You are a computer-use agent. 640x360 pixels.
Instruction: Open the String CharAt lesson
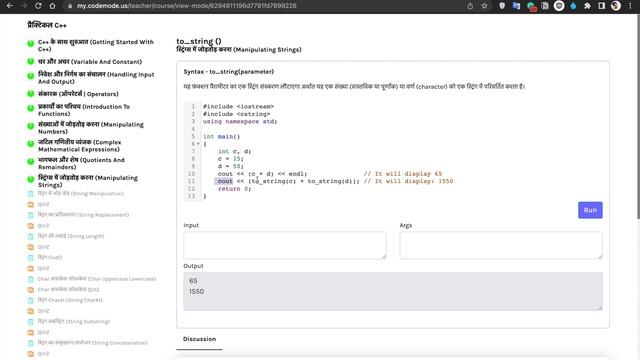[x=70, y=300]
